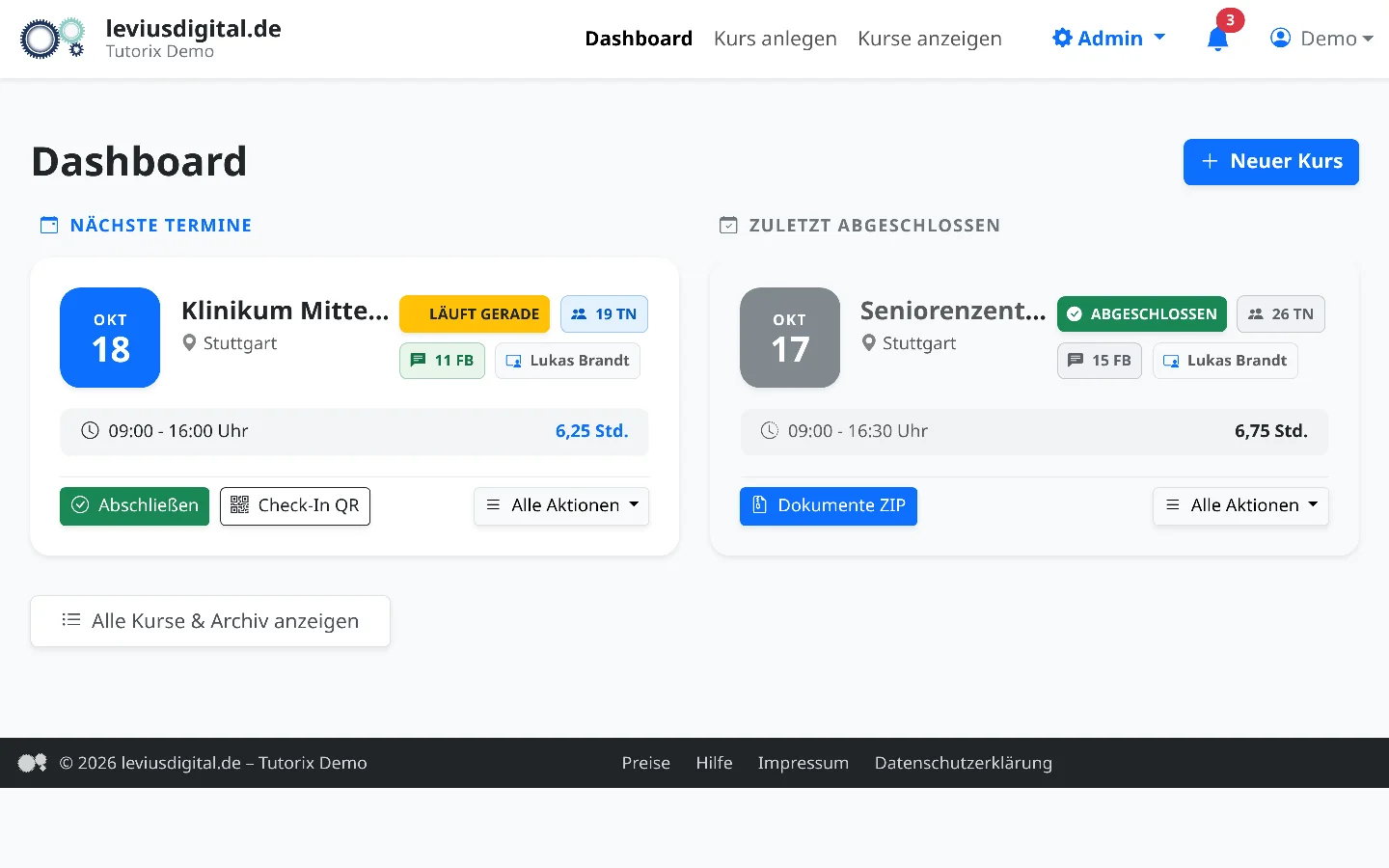Click the 15 FB feedback badge
Viewport: 1389px width, 868px height.
tap(1100, 361)
